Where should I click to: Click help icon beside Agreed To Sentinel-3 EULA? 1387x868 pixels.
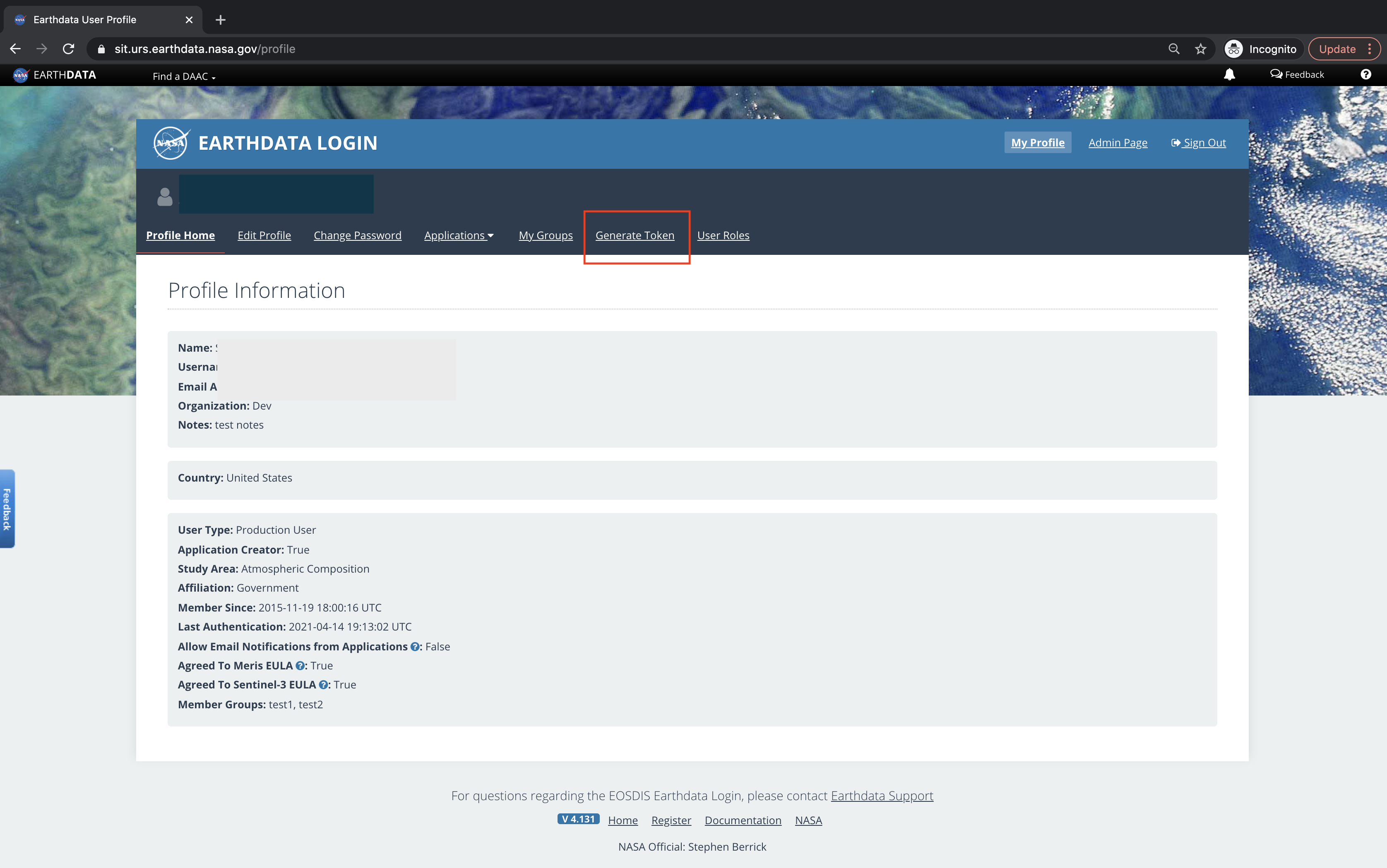tap(323, 685)
